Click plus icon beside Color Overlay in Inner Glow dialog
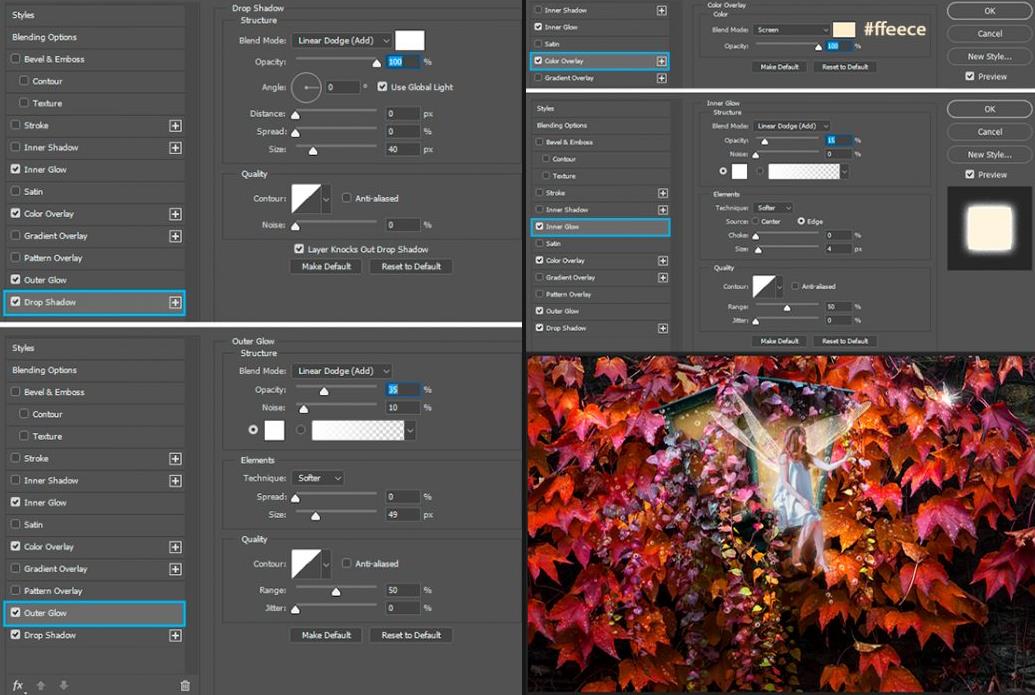1035x695 pixels. tap(663, 261)
